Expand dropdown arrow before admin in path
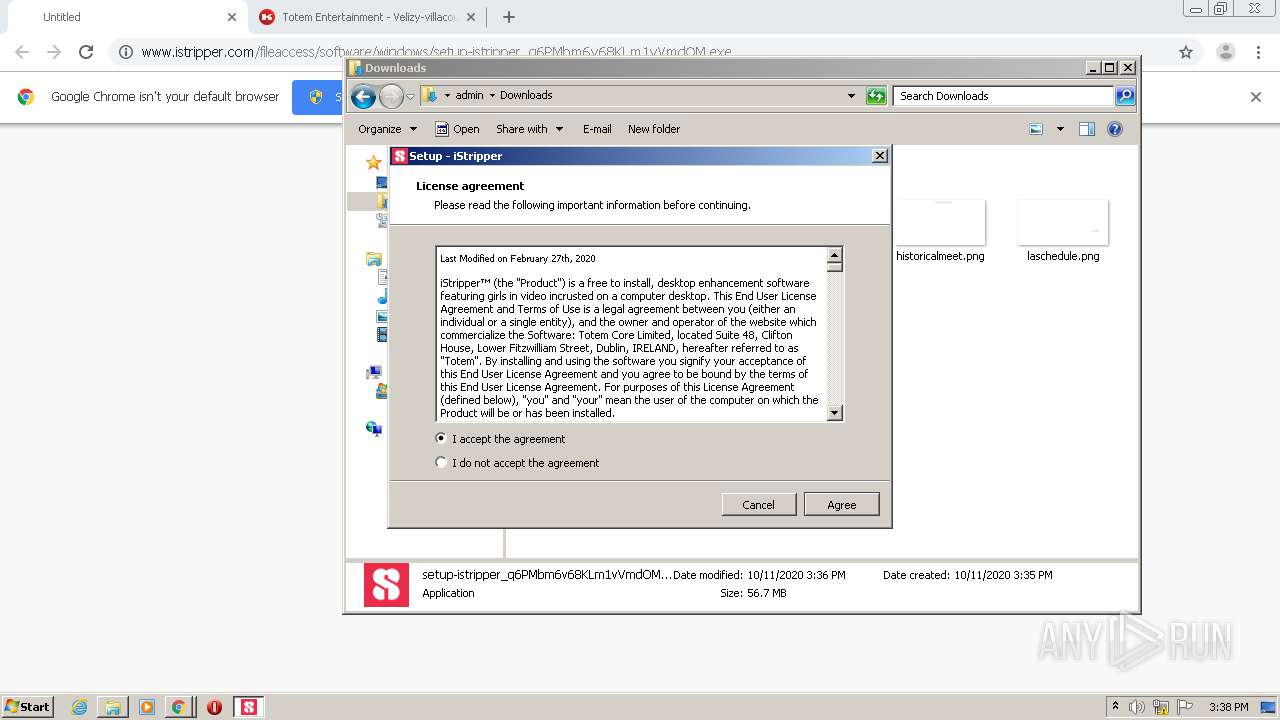This screenshot has width=1280, height=720. pos(447,96)
